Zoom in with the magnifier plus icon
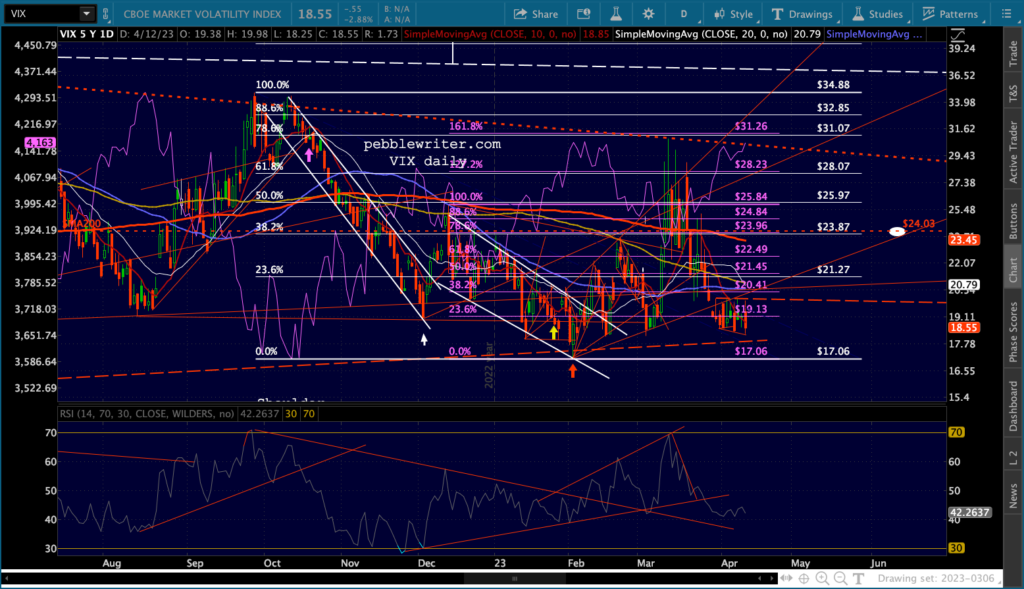This screenshot has width=1024, height=589. pos(822,579)
